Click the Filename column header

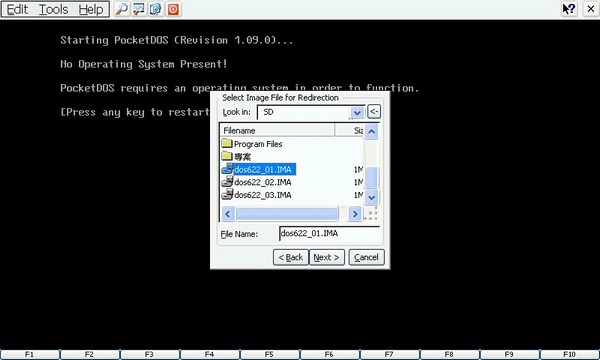tap(277, 130)
